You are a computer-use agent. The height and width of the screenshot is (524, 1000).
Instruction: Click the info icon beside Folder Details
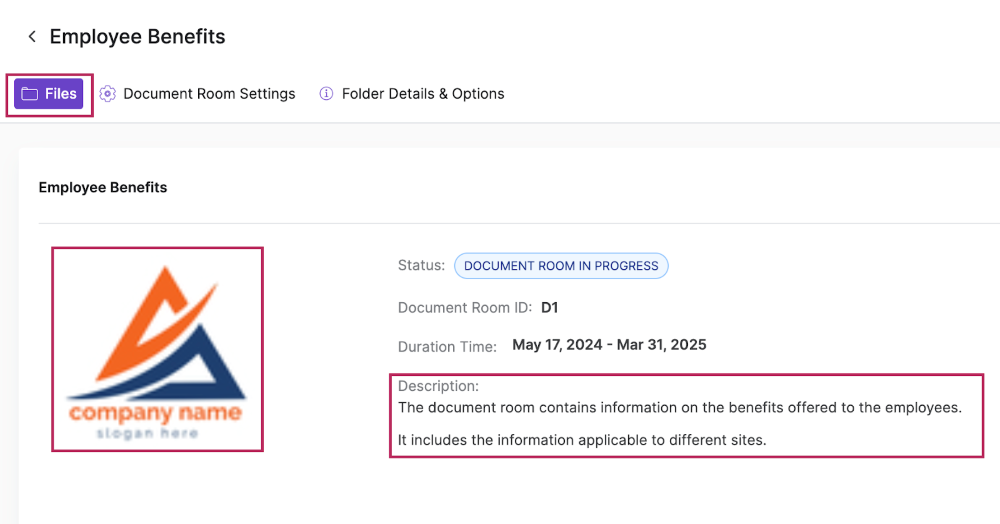pyautogui.click(x=326, y=94)
